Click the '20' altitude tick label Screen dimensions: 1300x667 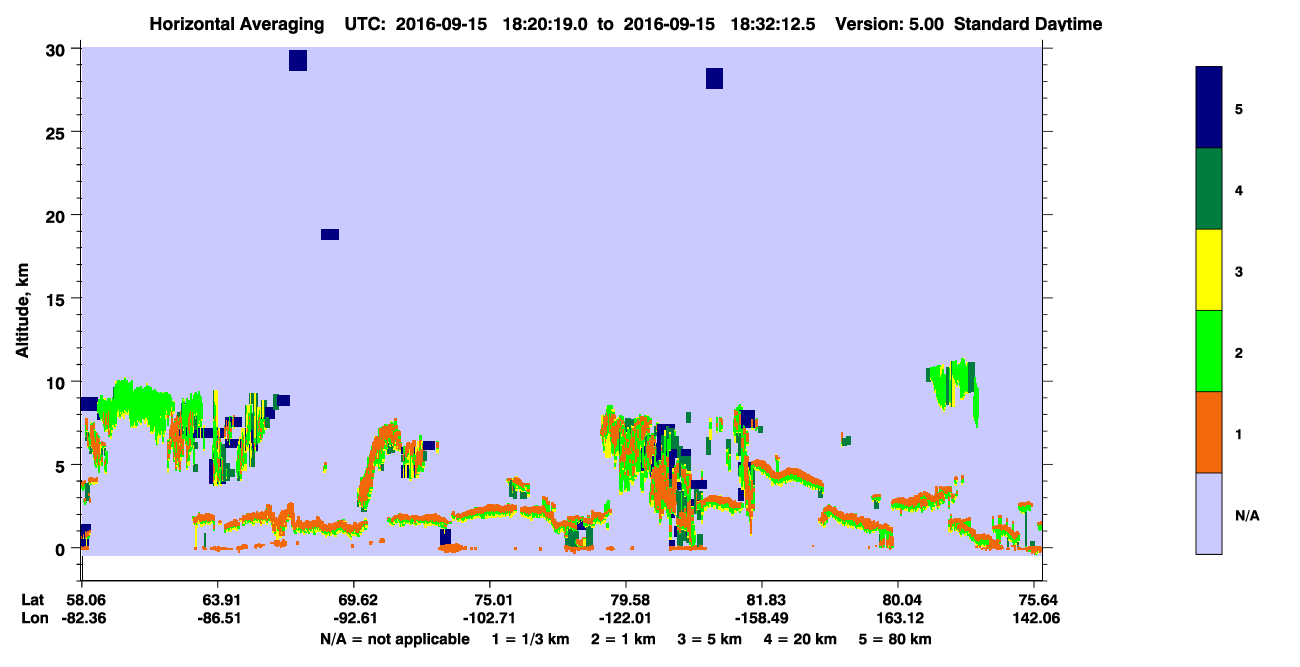(58, 216)
